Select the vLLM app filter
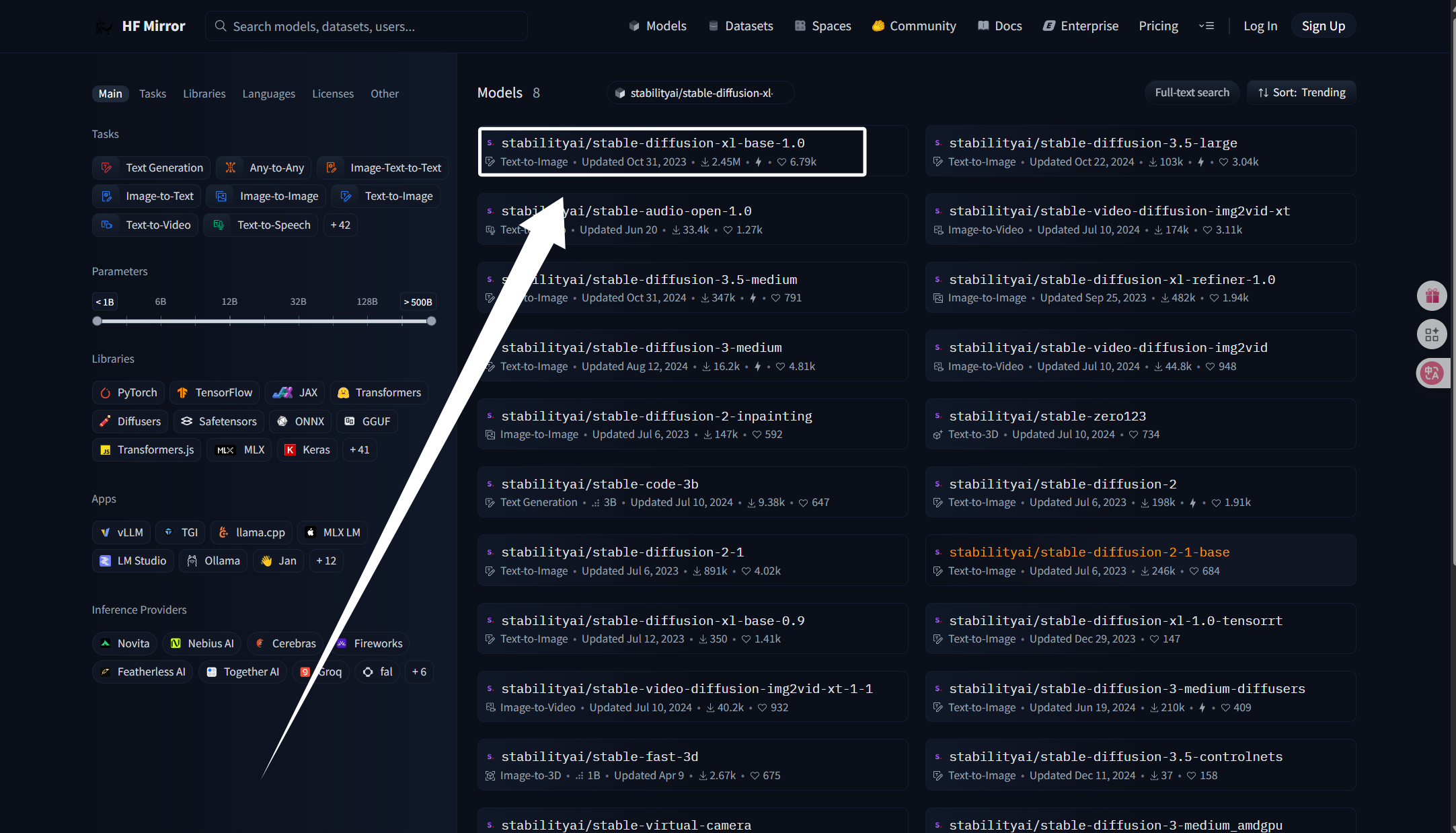The image size is (1456, 833). click(x=122, y=532)
